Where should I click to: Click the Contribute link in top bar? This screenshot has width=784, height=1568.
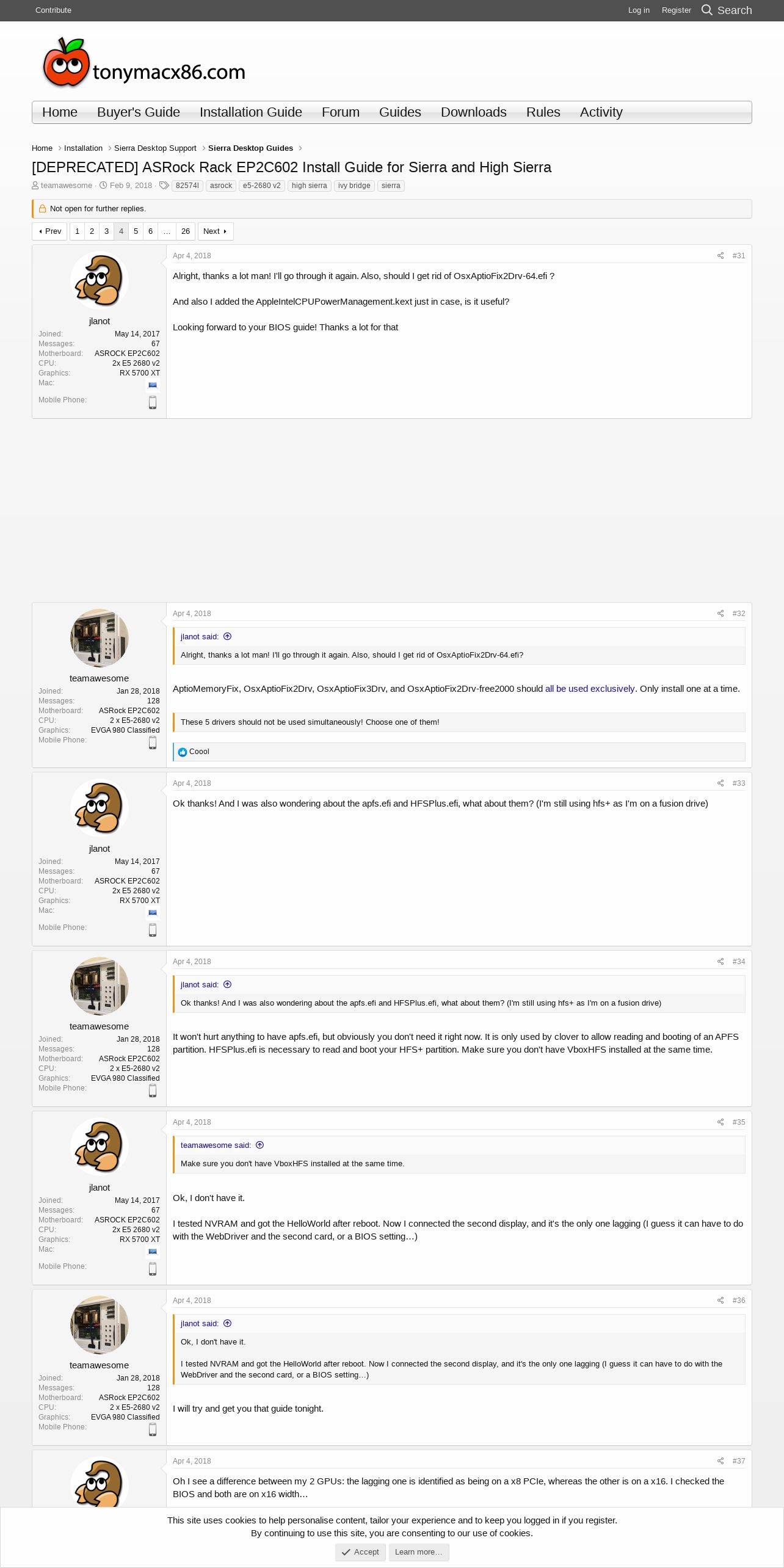pos(53,10)
